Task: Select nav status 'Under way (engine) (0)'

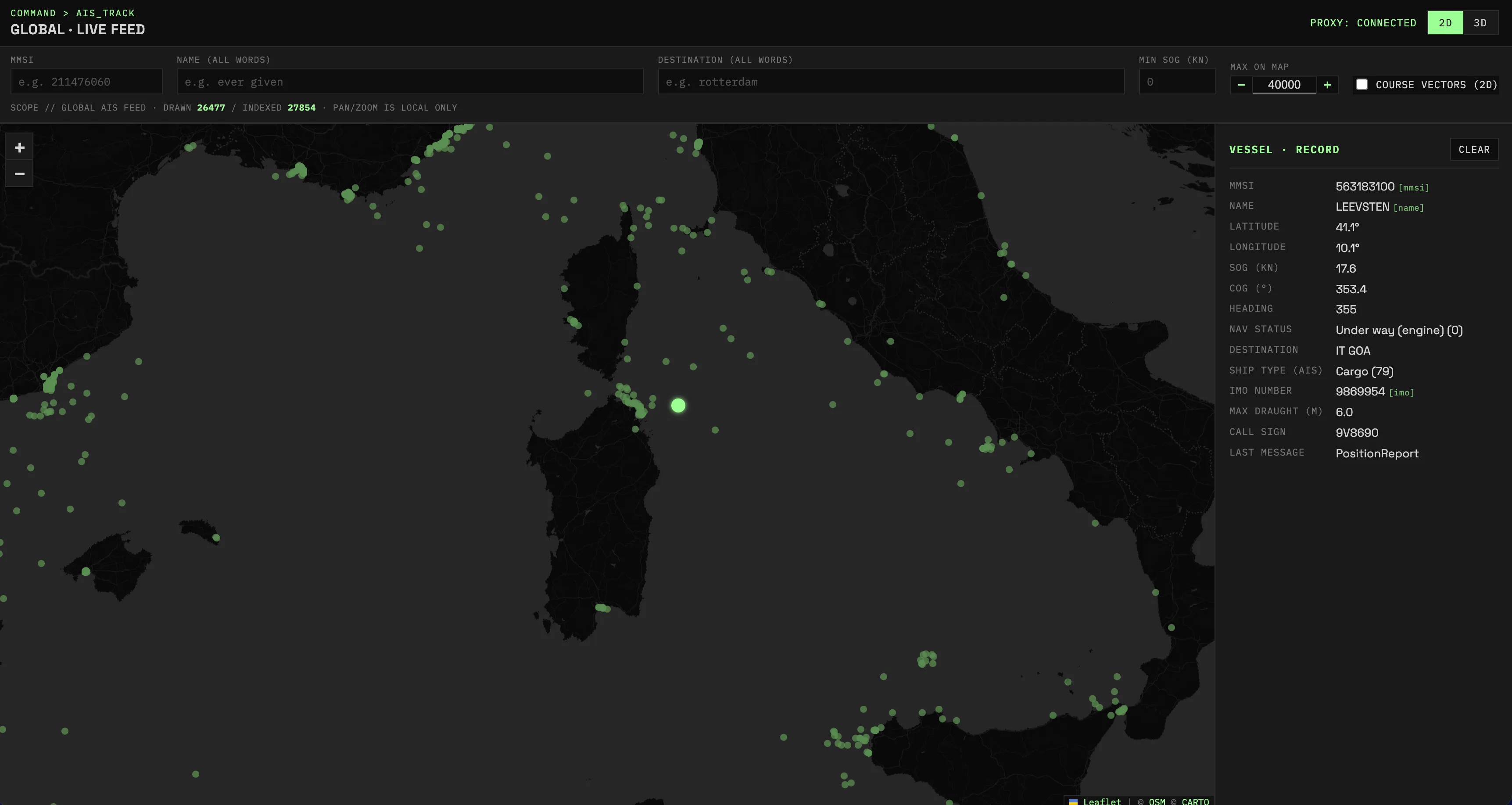Action: tap(1399, 330)
